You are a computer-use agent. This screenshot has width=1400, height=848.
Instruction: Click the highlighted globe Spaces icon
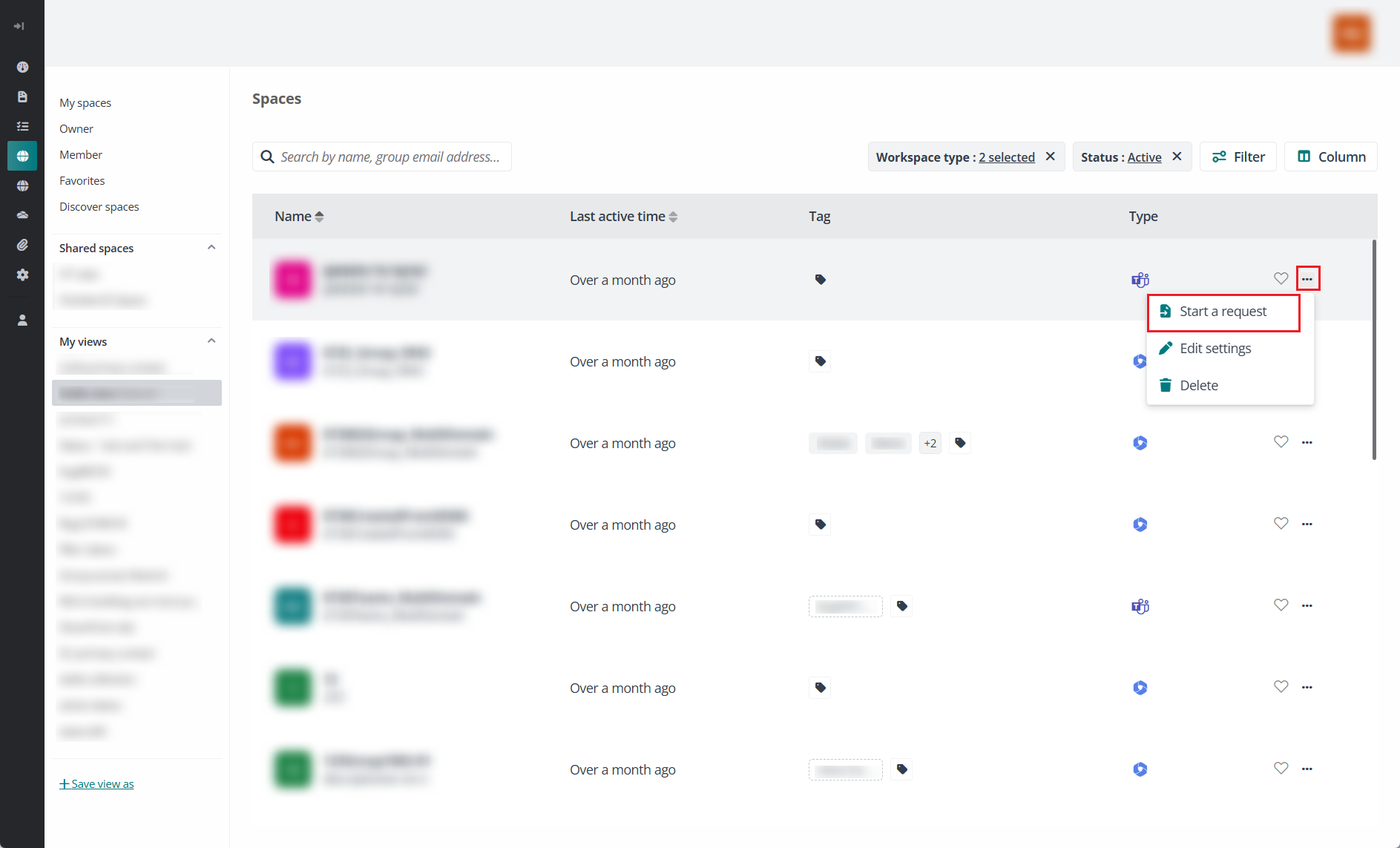coord(23,156)
